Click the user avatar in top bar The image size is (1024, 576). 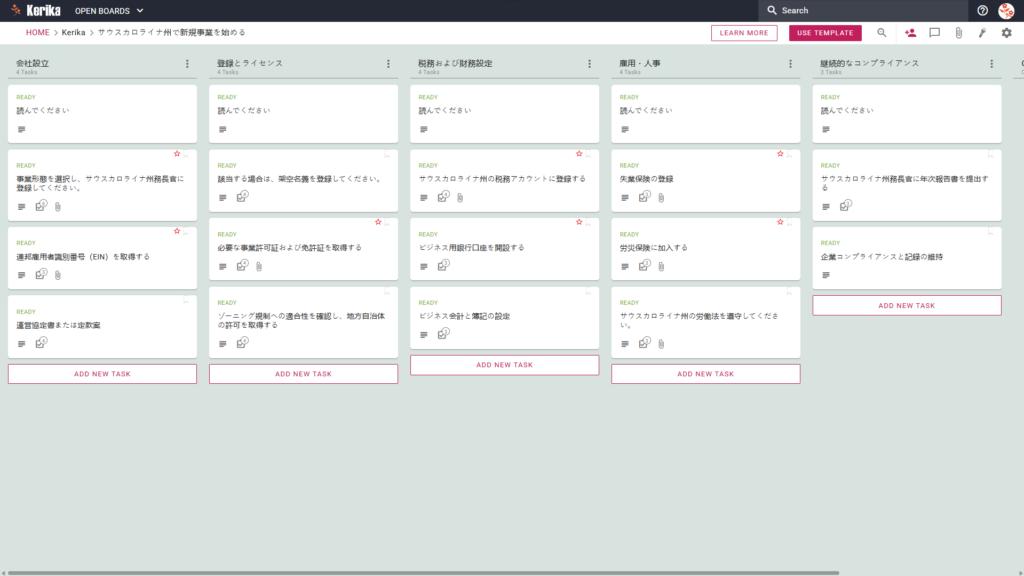click(1006, 10)
